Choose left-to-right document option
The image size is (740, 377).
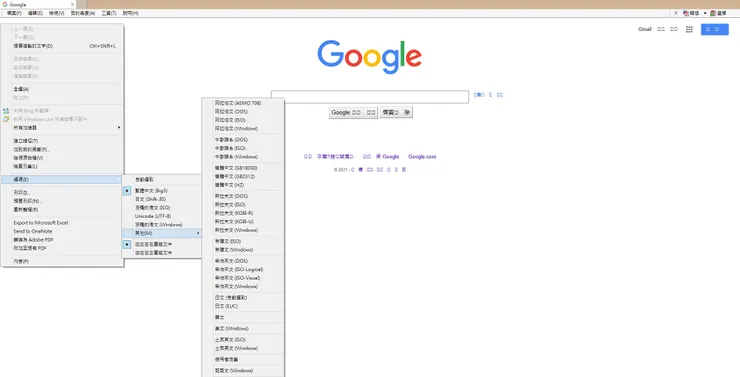click(162, 244)
